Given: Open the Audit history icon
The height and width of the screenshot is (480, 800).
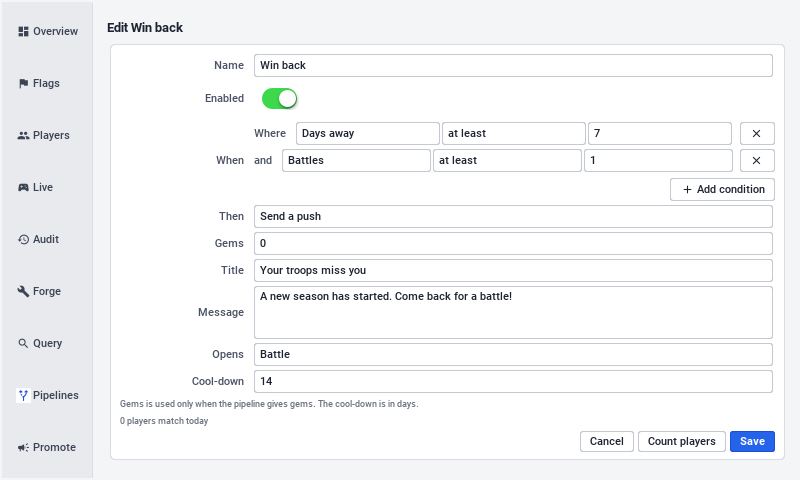Looking at the screenshot, I should [23, 240].
